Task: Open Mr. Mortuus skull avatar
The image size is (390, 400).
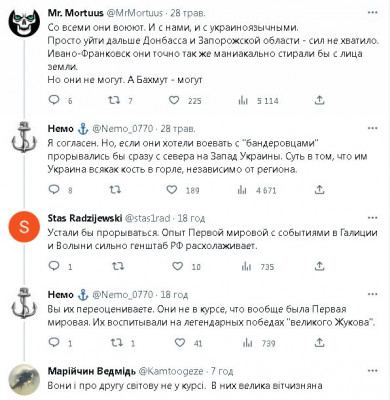Action: (24, 23)
